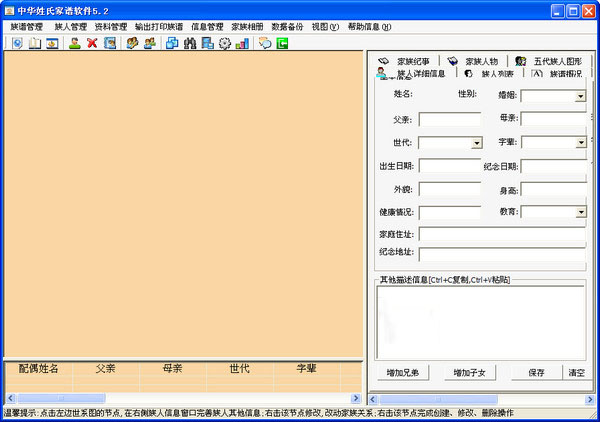Click the family table horizontal scrollbar thumb
Viewport: 600px width, 422px height.
[61, 398]
